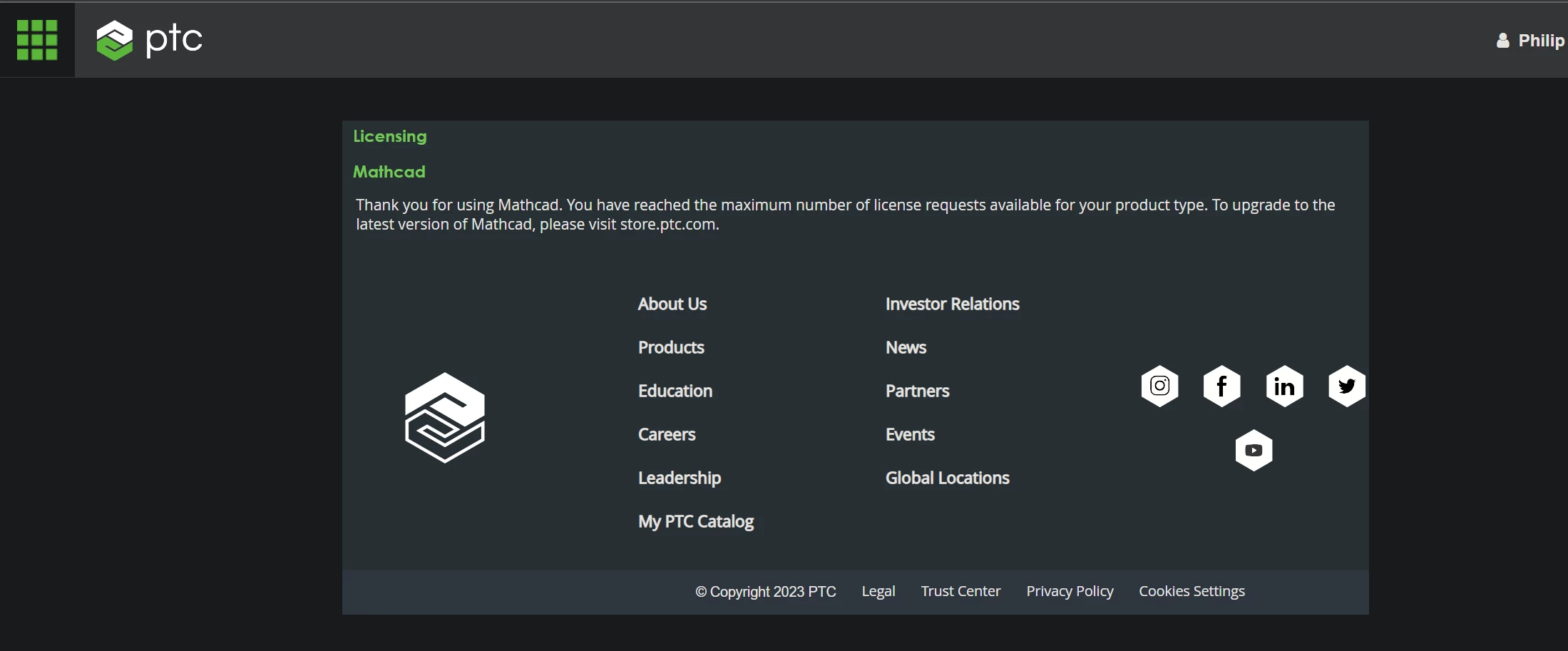Open the Leadership link
This screenshot has height=651, width=1568.
(x=680, y=478)
